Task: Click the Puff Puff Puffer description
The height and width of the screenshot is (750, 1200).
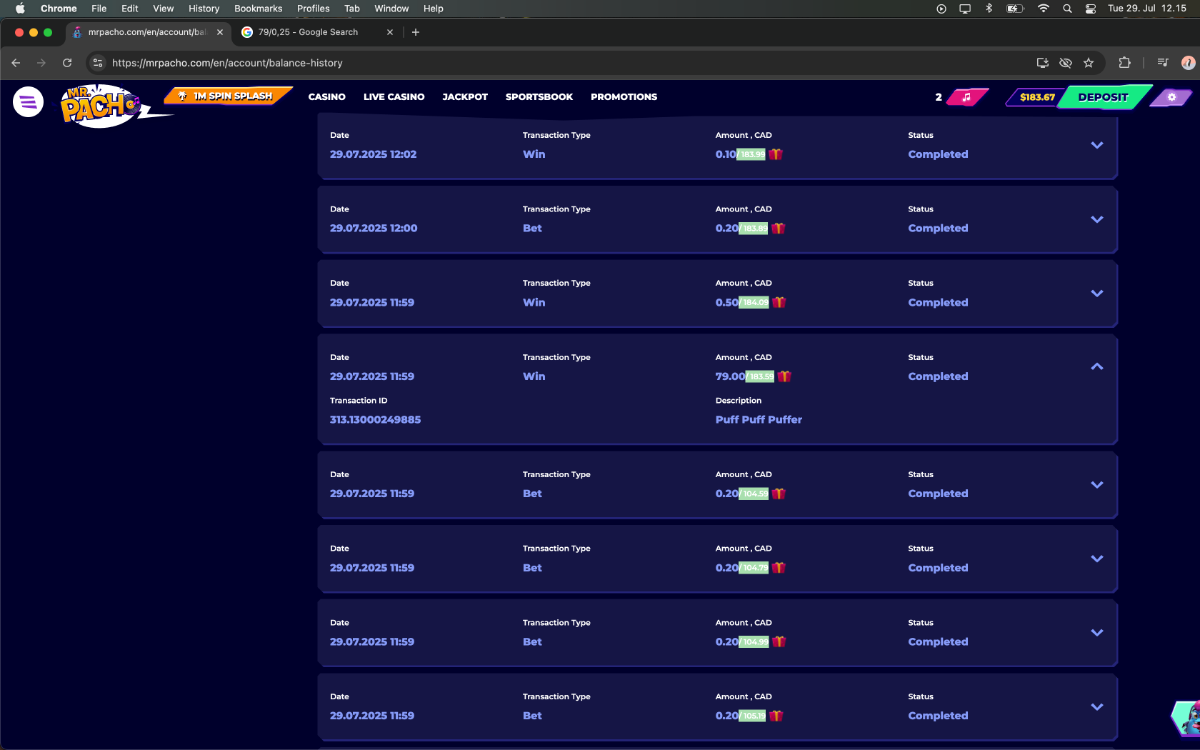Action: [759, 420]
